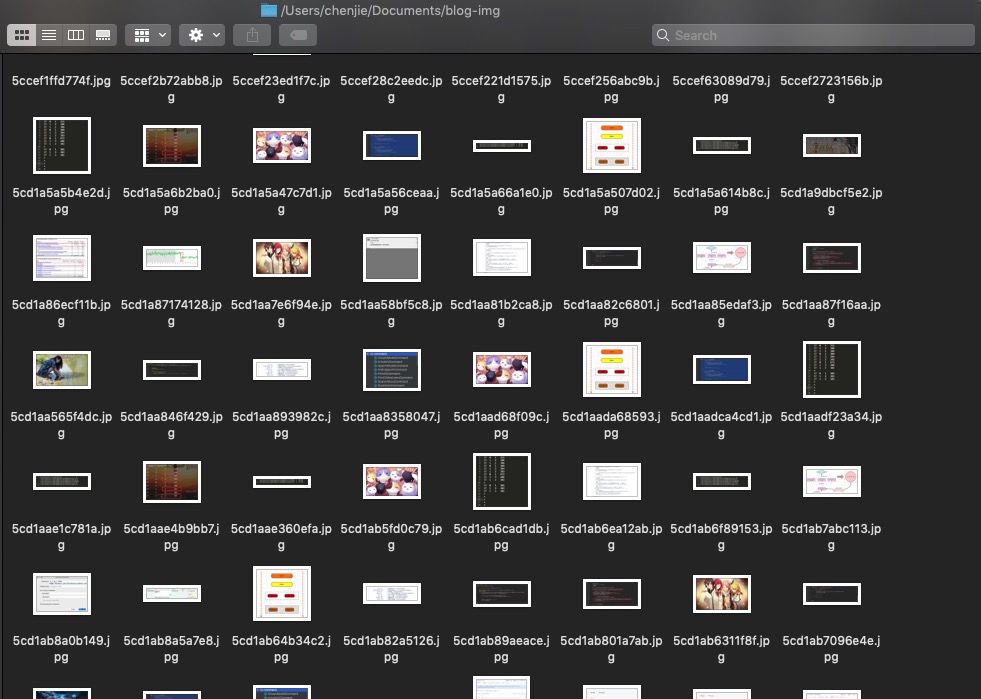Select thumbnail for 5cd1aa846f429.jpg
This screenshot has width=981, height=699.
(171, 369)
